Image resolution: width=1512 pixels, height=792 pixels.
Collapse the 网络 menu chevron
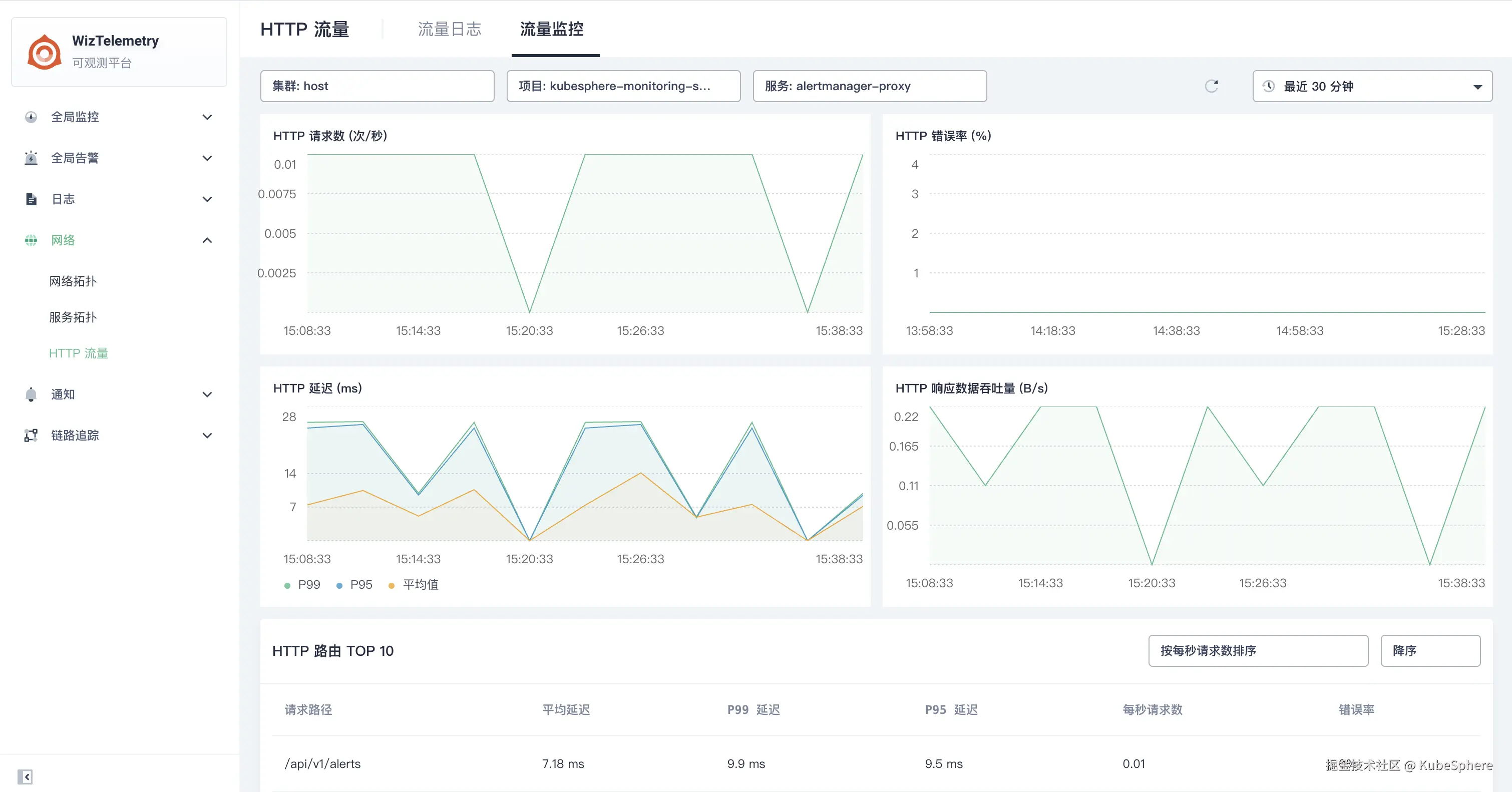pos(207,240)
